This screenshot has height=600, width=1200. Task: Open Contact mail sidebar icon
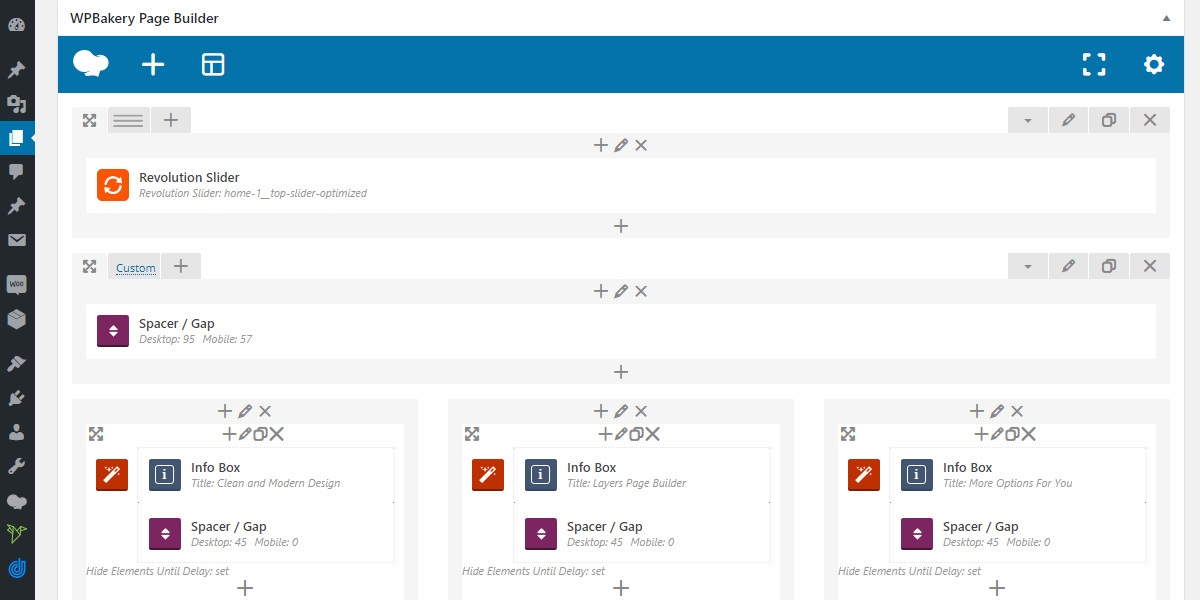click(x=16, y=240)
